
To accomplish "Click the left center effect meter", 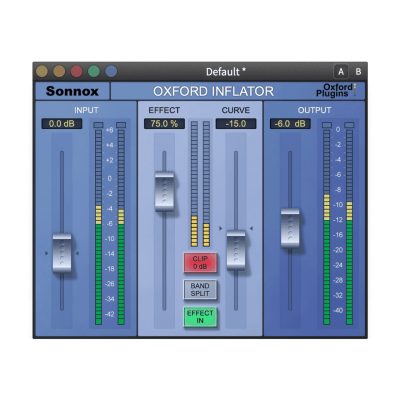I will tap(194, 184).
